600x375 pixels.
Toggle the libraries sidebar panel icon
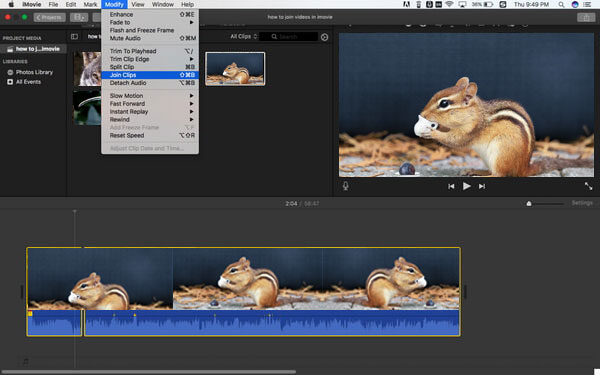(x=74, y=36)
